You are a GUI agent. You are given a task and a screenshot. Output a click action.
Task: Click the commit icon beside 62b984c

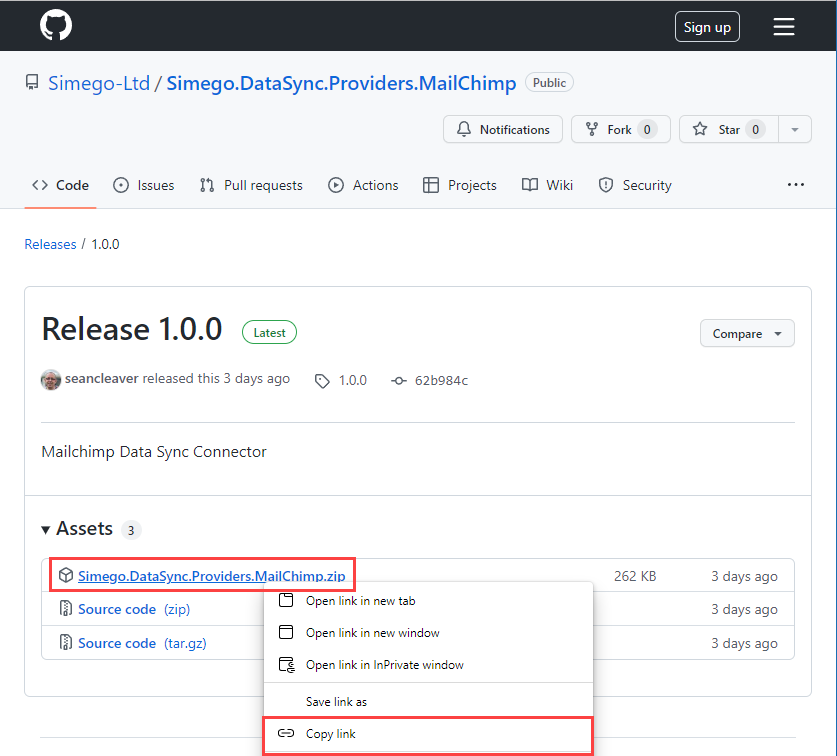(x=399, y=381)
